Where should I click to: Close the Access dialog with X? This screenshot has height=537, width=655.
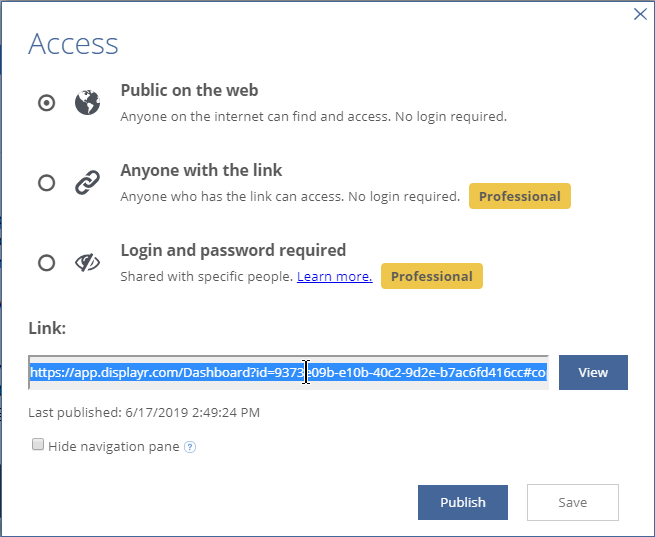(640, 14)
